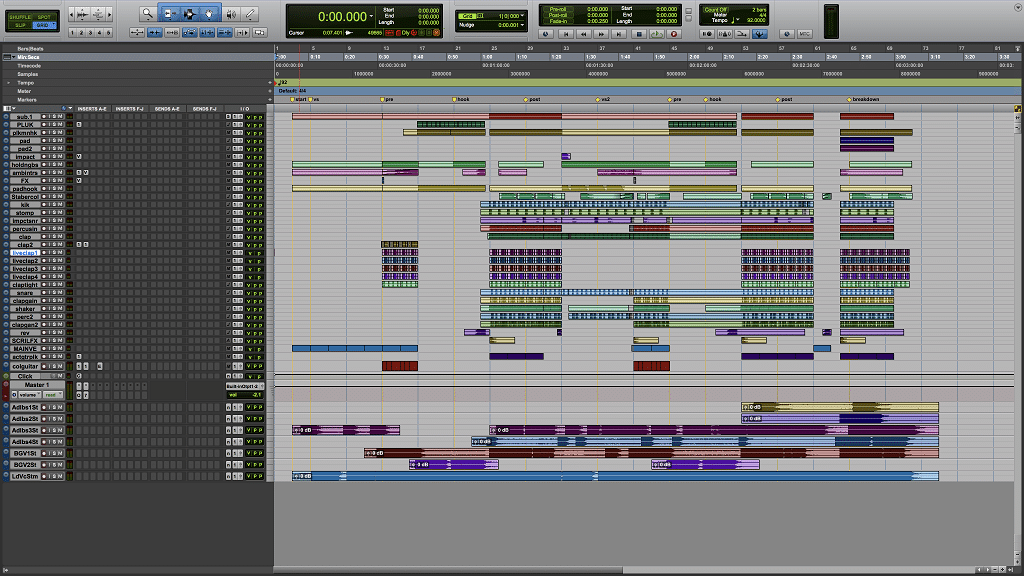The image size is (1024, 576).
Task: Select the Zoomer tool
Action: click(148, 14)
